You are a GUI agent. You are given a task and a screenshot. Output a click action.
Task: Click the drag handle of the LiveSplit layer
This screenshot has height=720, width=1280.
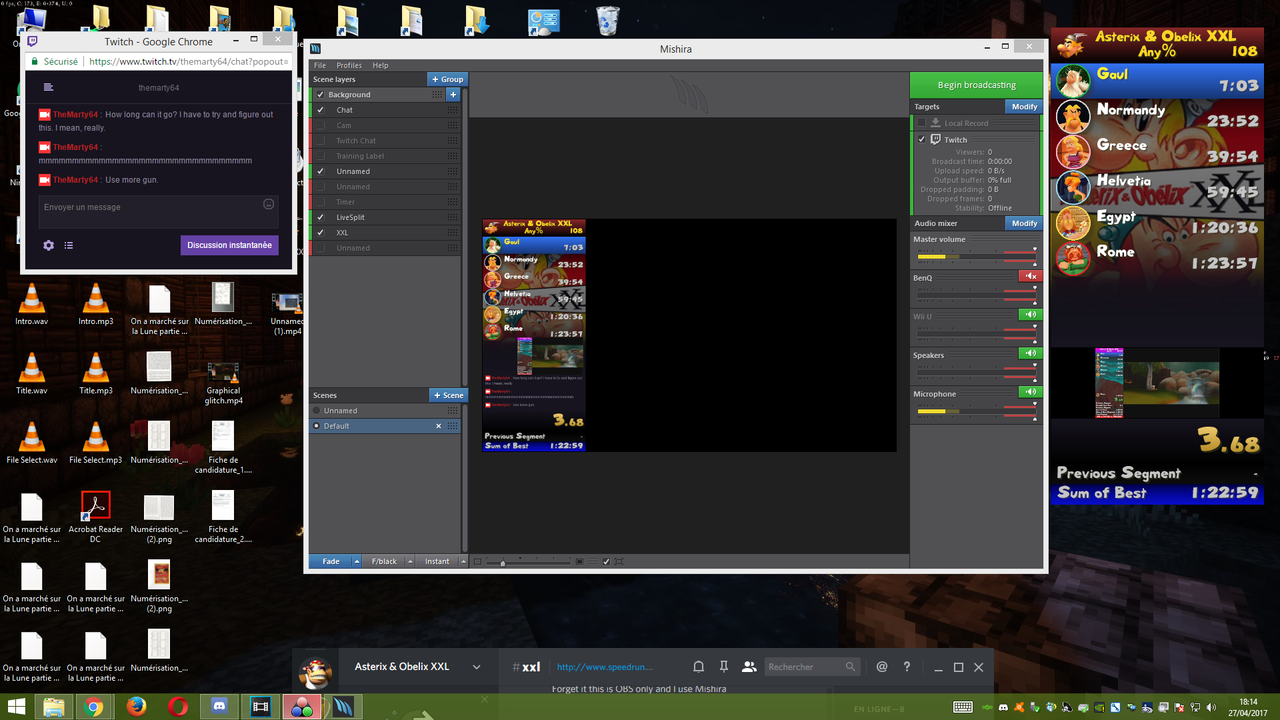453,217
